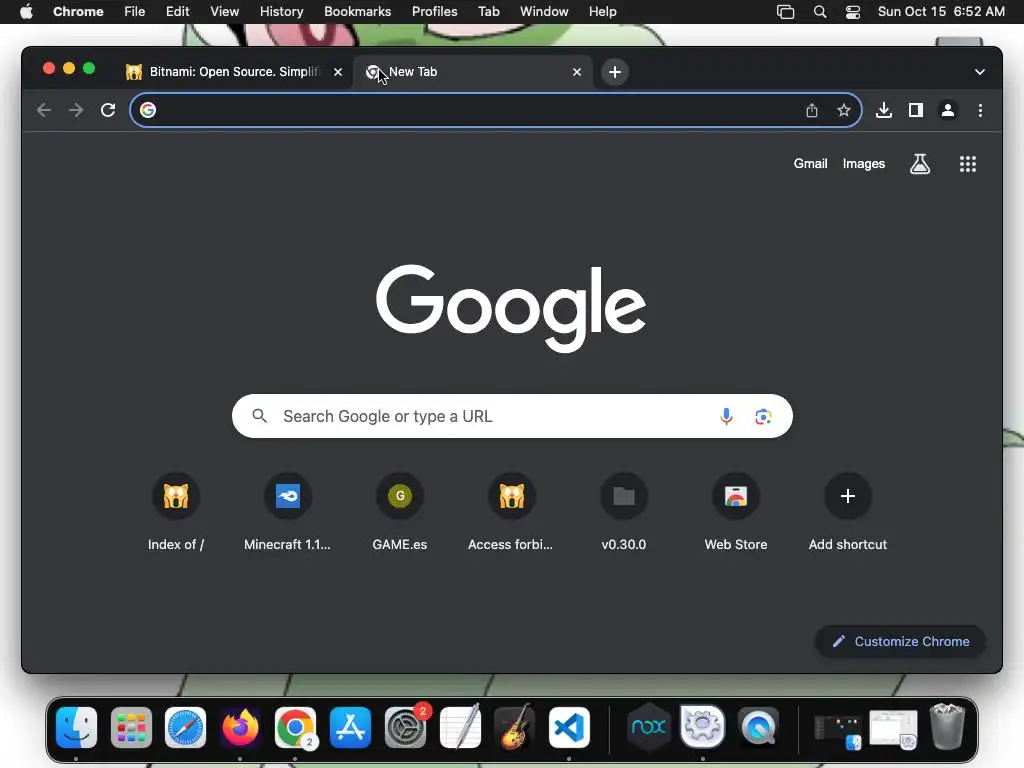Open the File menu
This screenshot has width=1024, height=768.
pyautogui.click(x=135, y=12)
